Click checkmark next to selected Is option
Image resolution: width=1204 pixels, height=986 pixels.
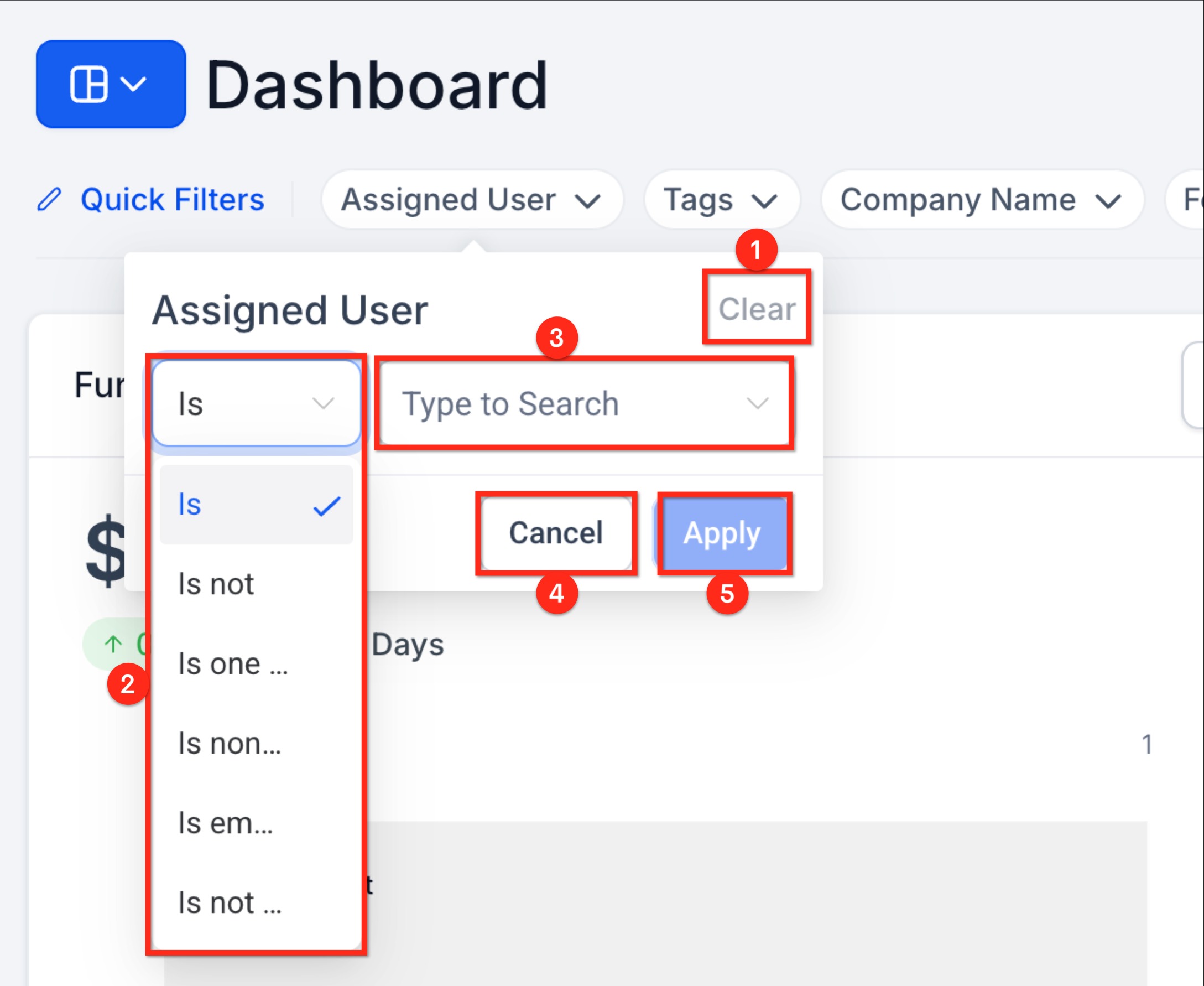[x=327, y=506]
